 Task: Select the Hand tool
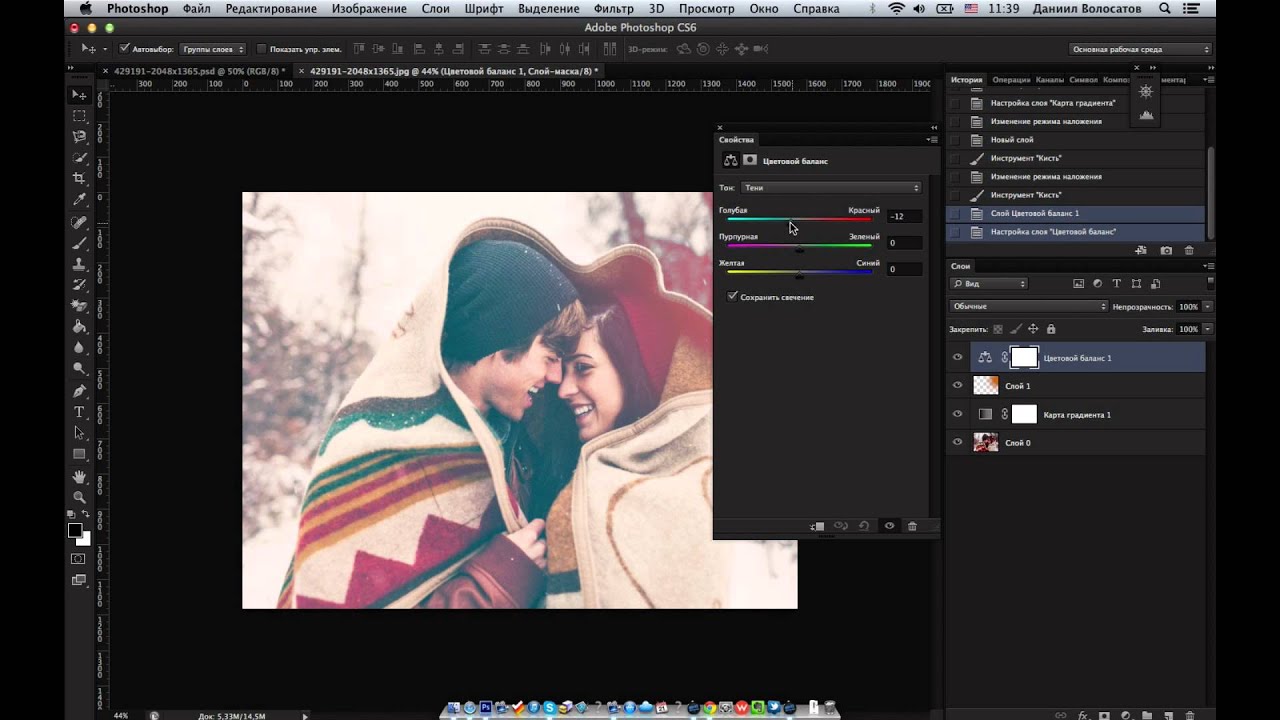coord(79,476)
